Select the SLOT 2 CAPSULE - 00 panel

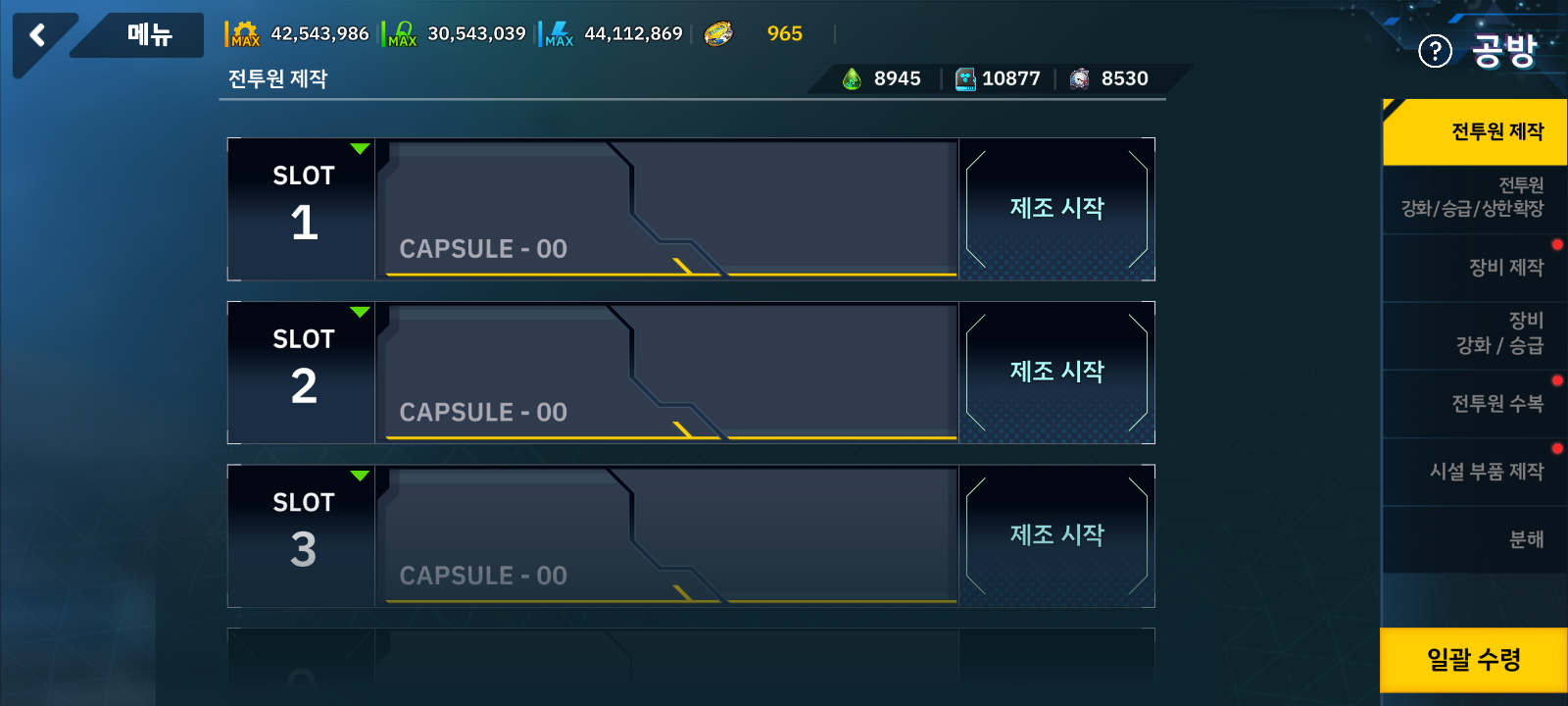(666, 373)
